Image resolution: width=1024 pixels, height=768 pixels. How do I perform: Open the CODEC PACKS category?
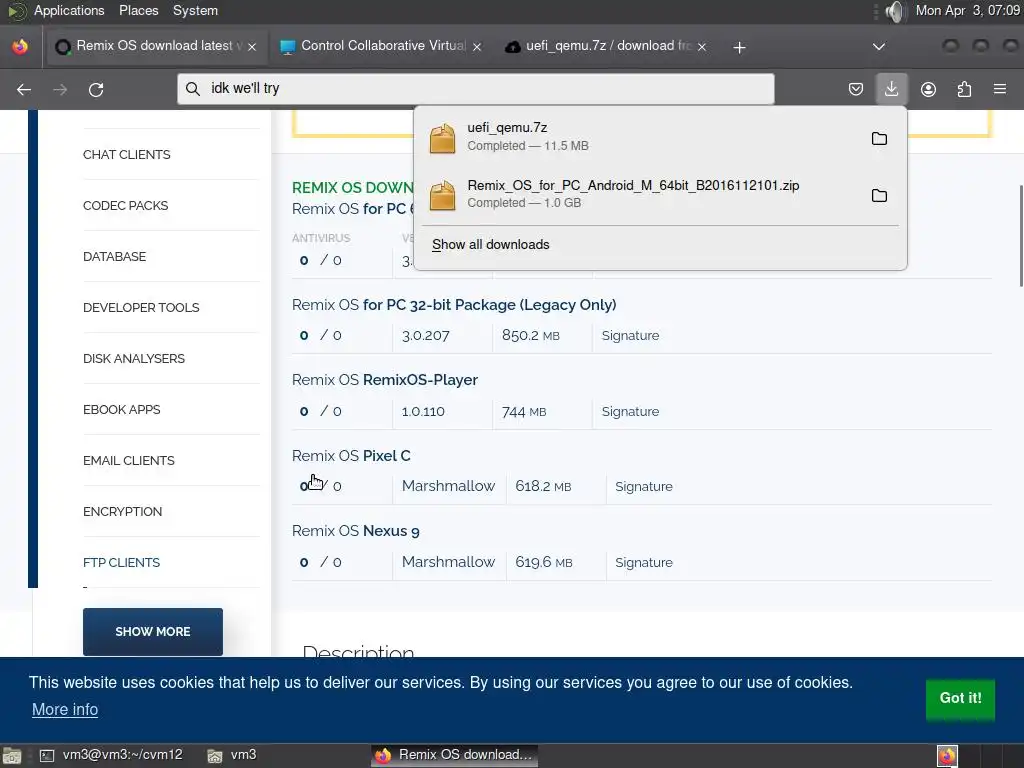[x=125, y=206]
